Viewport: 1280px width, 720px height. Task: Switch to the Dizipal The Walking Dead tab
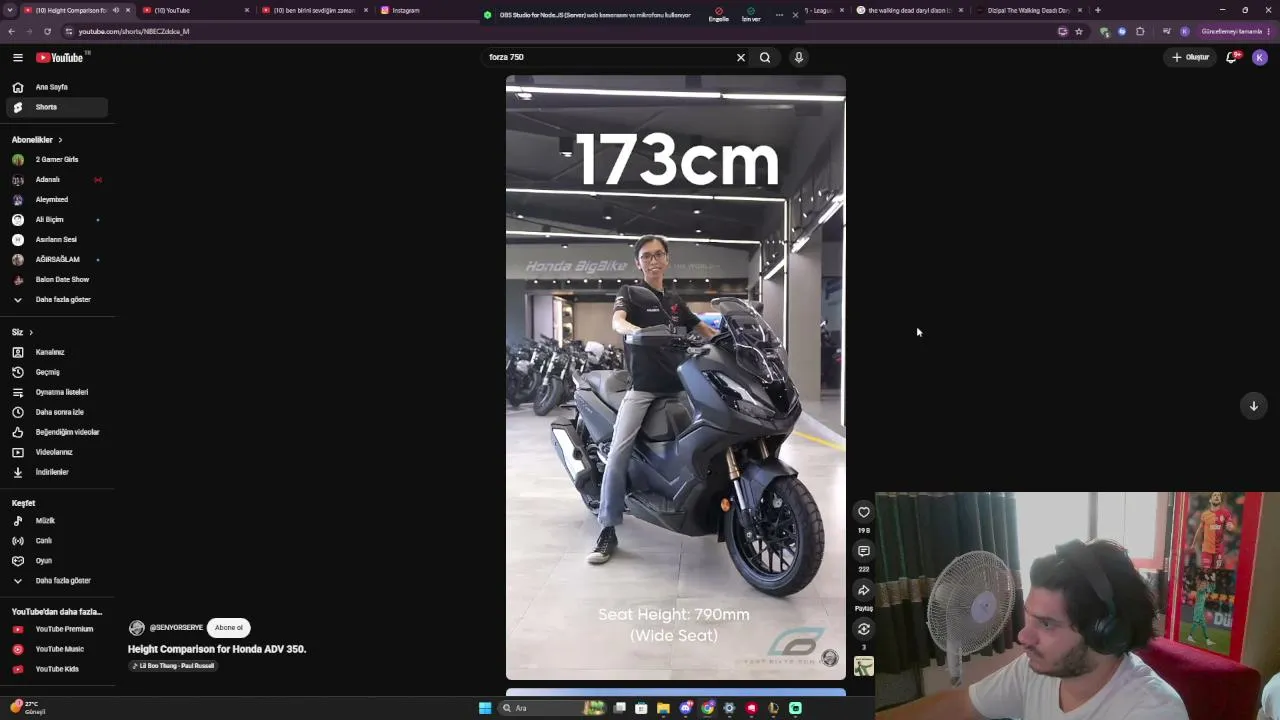pyautogui.click(x=1028, y=10)
